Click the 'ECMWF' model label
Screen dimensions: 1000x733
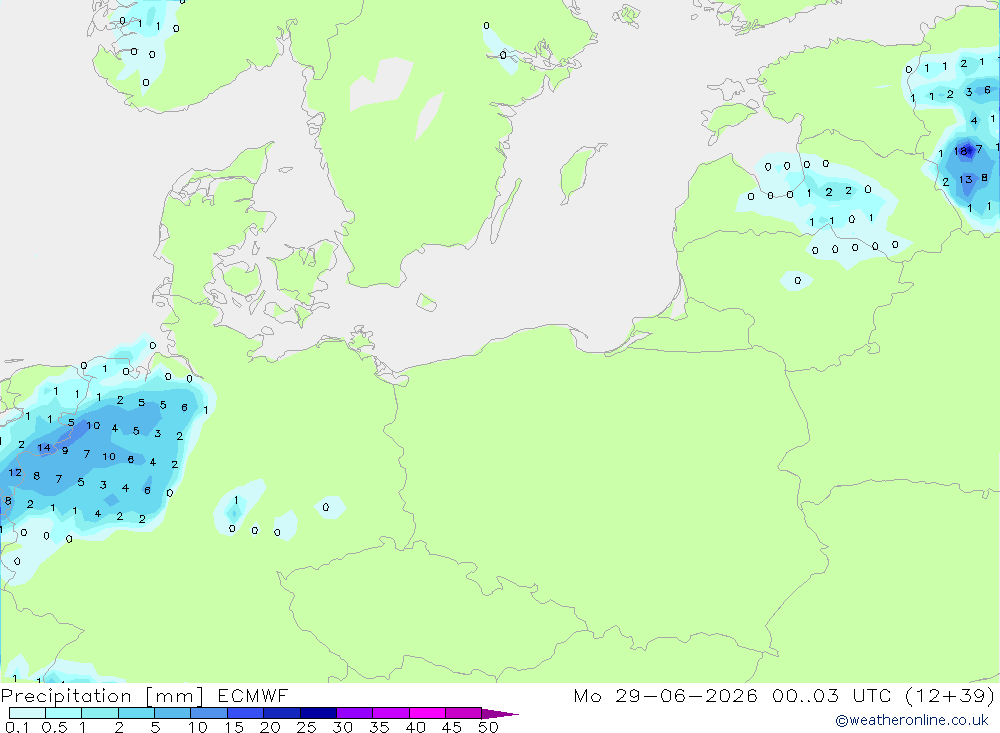point(253,695)
